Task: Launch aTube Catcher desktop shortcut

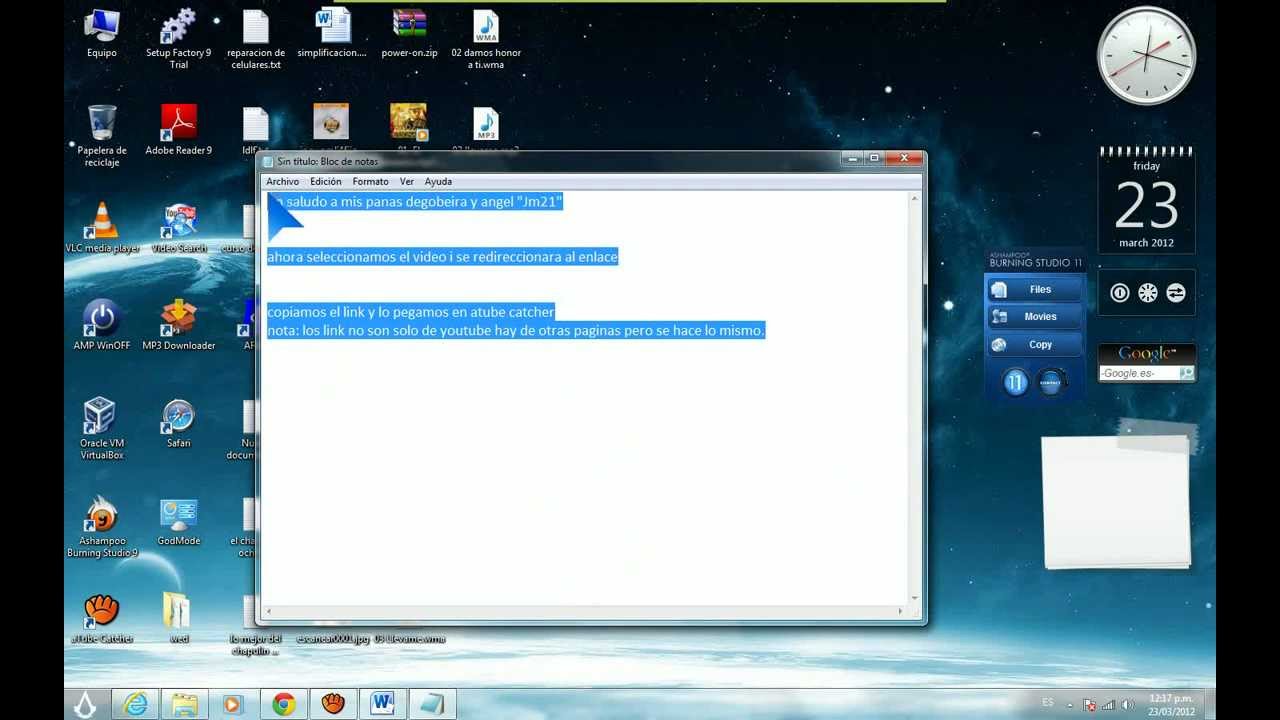Action: click(102, 618)
